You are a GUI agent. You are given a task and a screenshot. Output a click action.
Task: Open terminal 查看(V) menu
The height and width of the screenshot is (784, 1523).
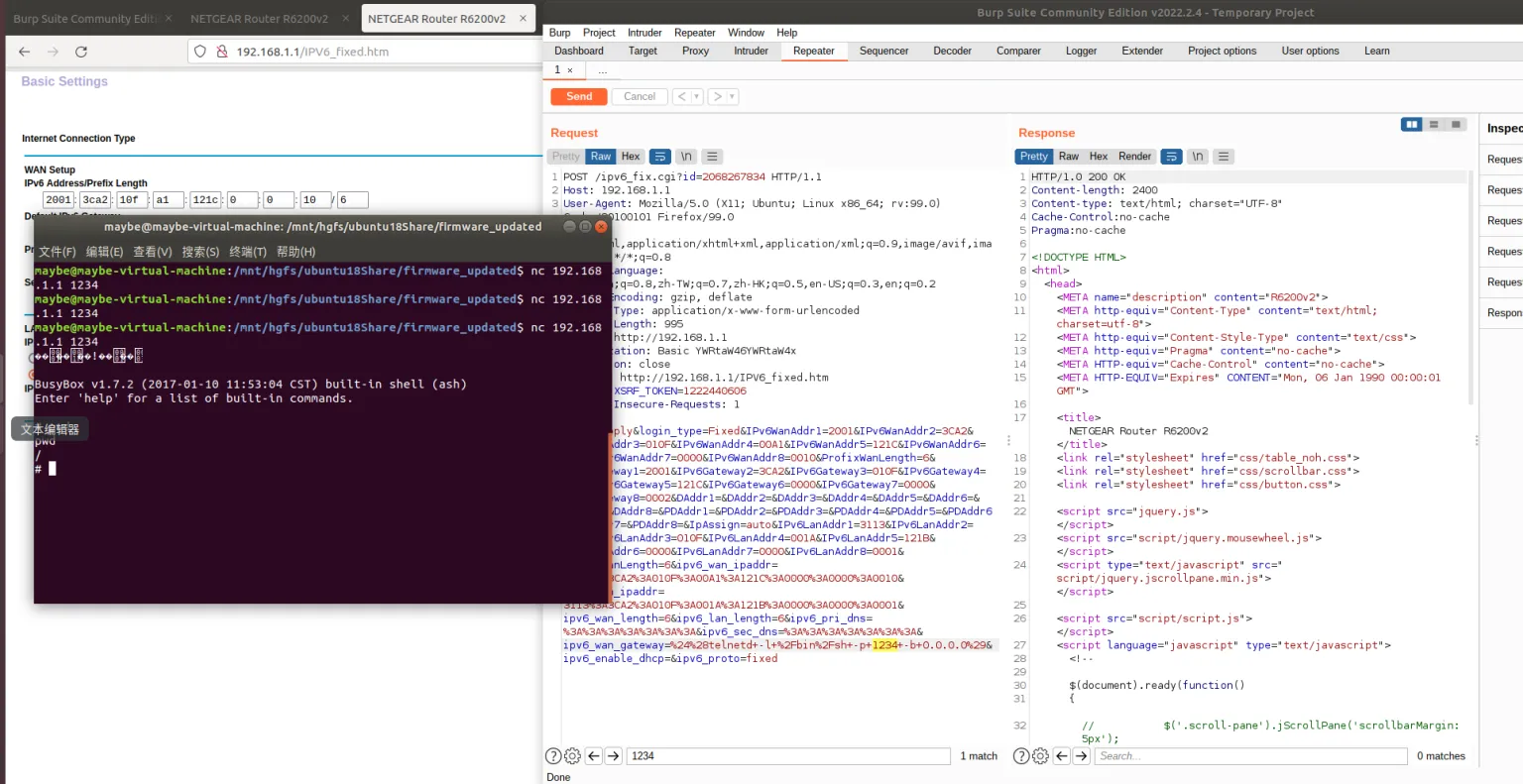153,252
